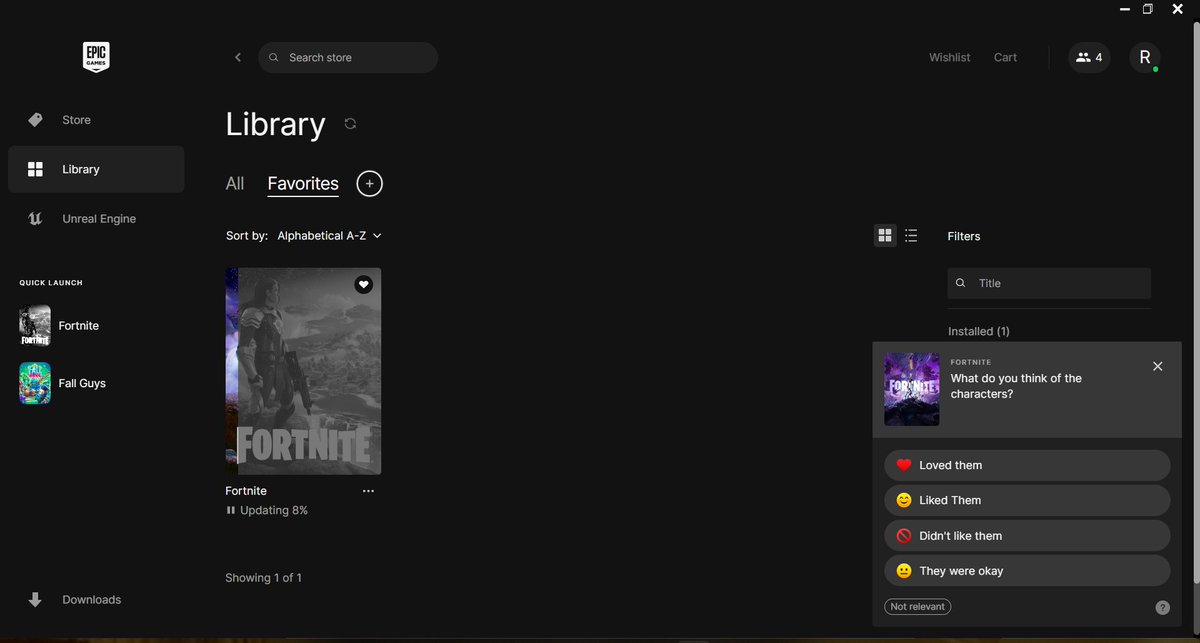Click the Search store field
Screen dimensions: 1200x643
pos(348,57)
